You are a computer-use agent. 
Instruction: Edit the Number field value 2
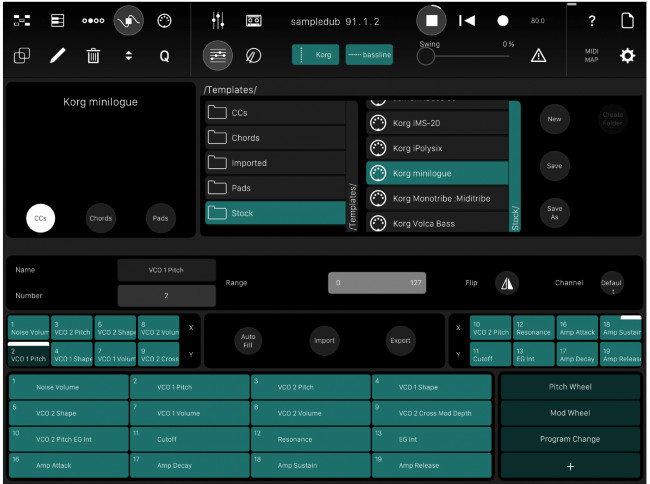point(166,295)
